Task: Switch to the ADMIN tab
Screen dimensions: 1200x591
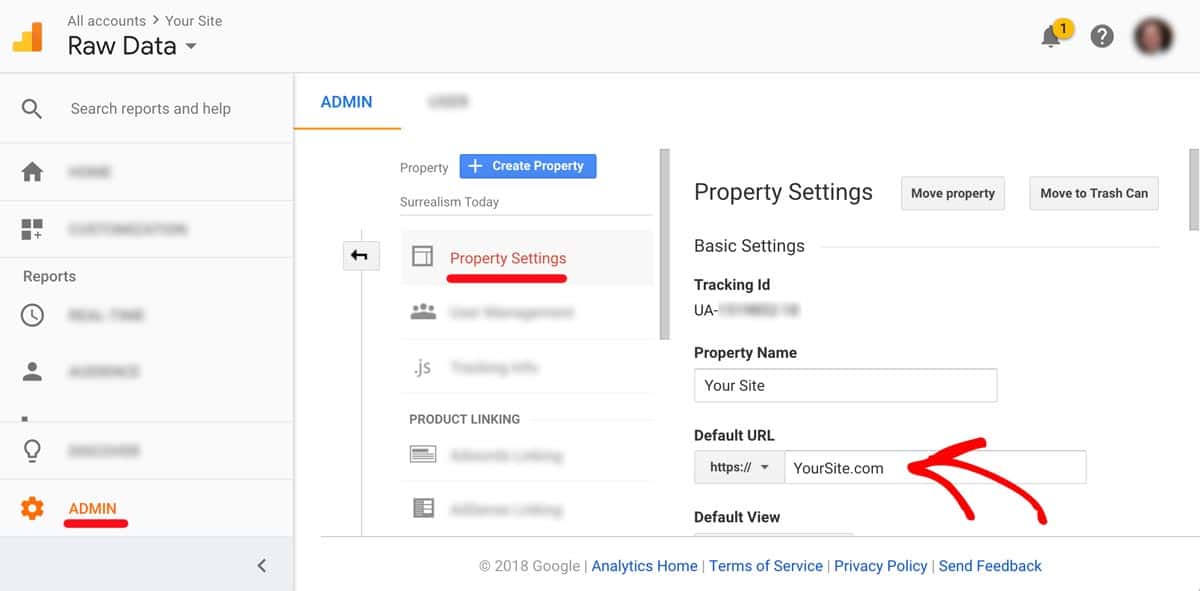Action: coord(347,101)
